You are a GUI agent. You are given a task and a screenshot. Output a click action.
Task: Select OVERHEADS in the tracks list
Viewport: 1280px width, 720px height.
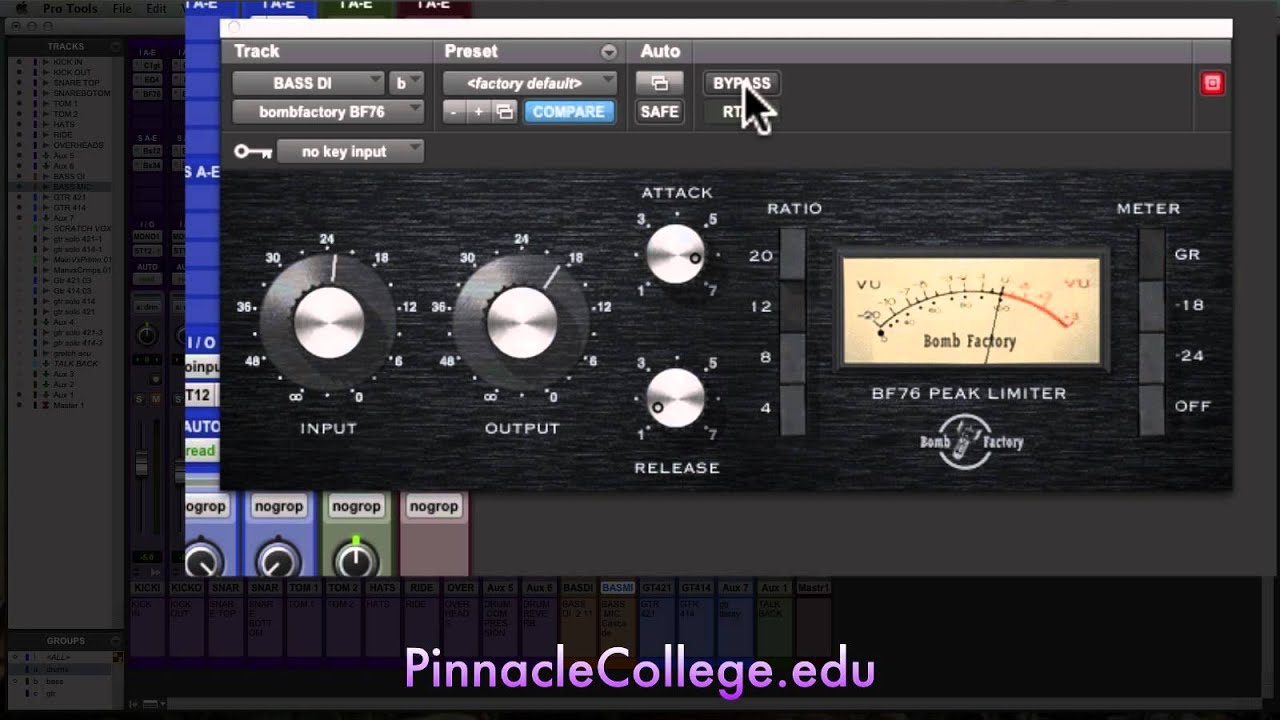click(78, 145)
